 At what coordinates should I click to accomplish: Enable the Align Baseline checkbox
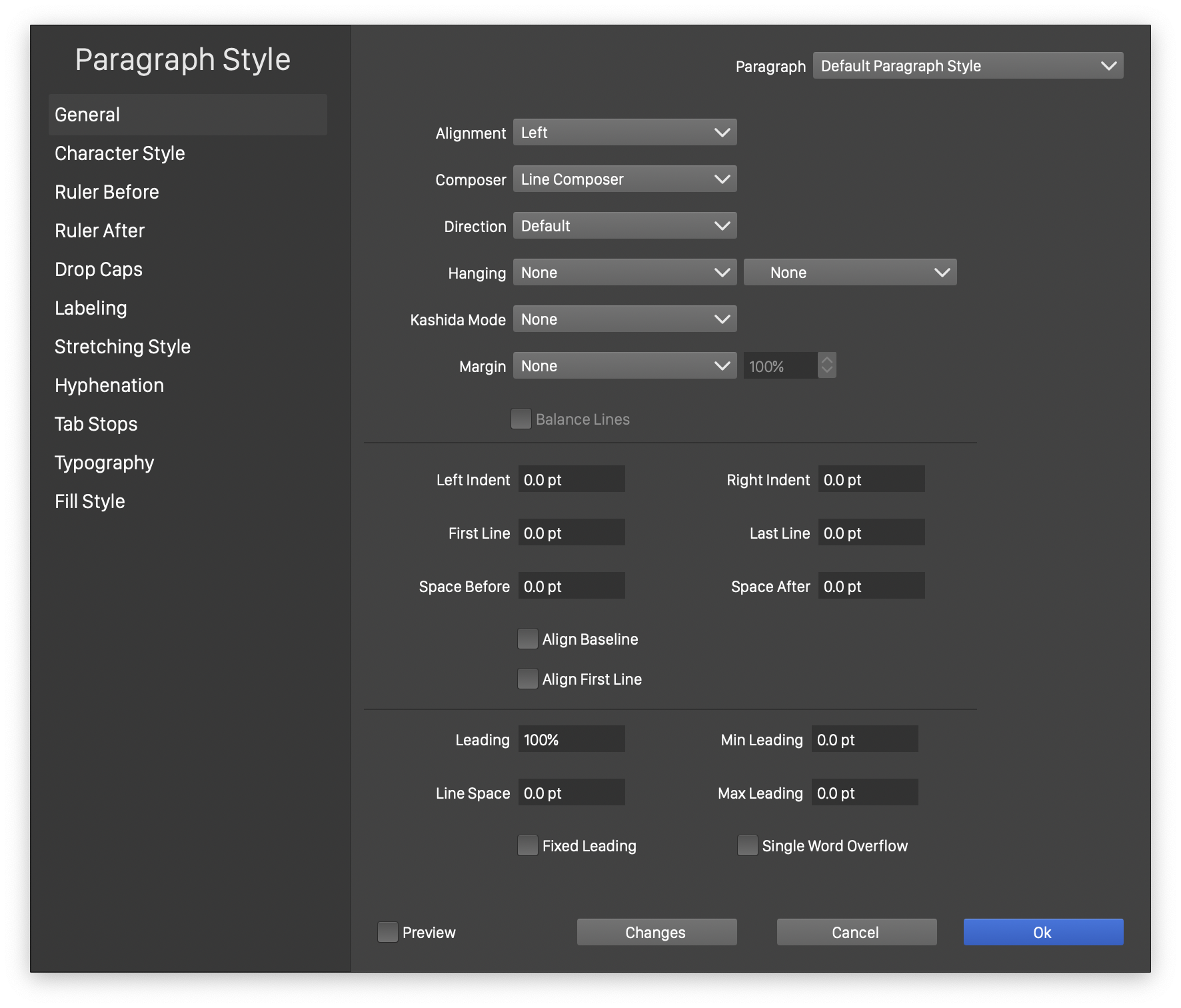click(x=528, y=639)
